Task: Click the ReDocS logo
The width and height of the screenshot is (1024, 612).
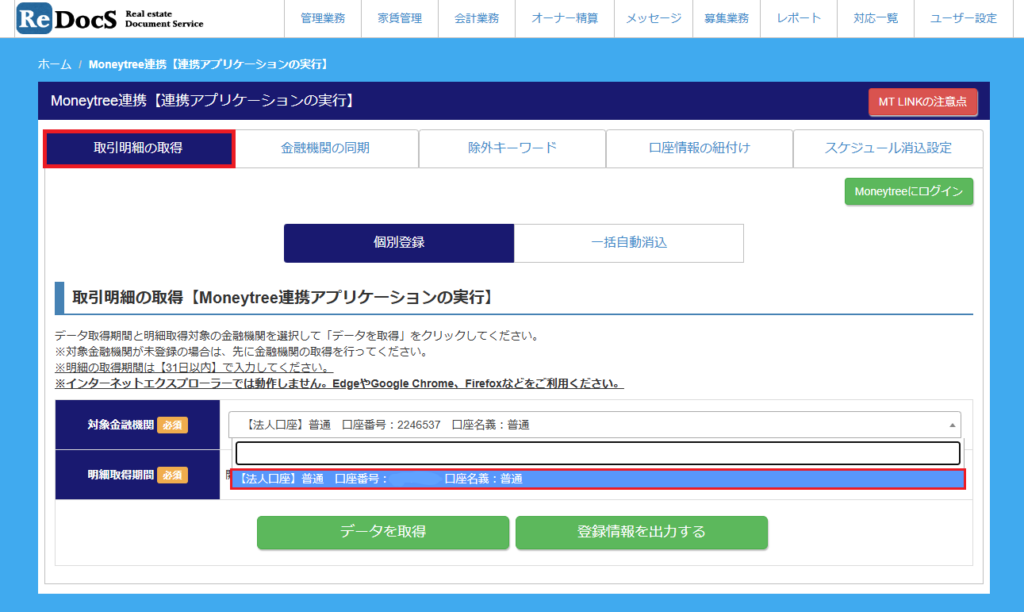Action: coord(110,18)
